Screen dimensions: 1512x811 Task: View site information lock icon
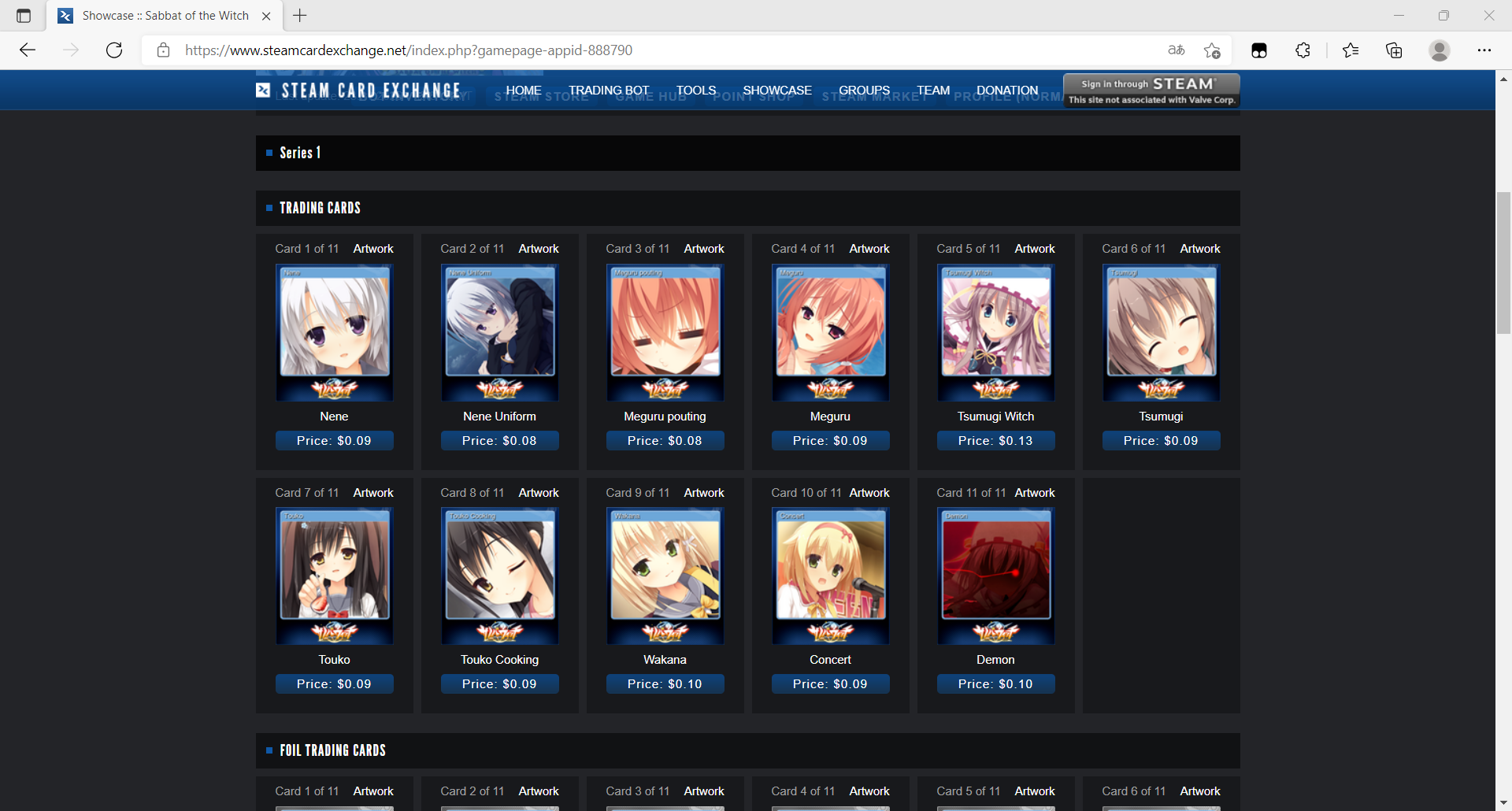click(x=164, y=50)
